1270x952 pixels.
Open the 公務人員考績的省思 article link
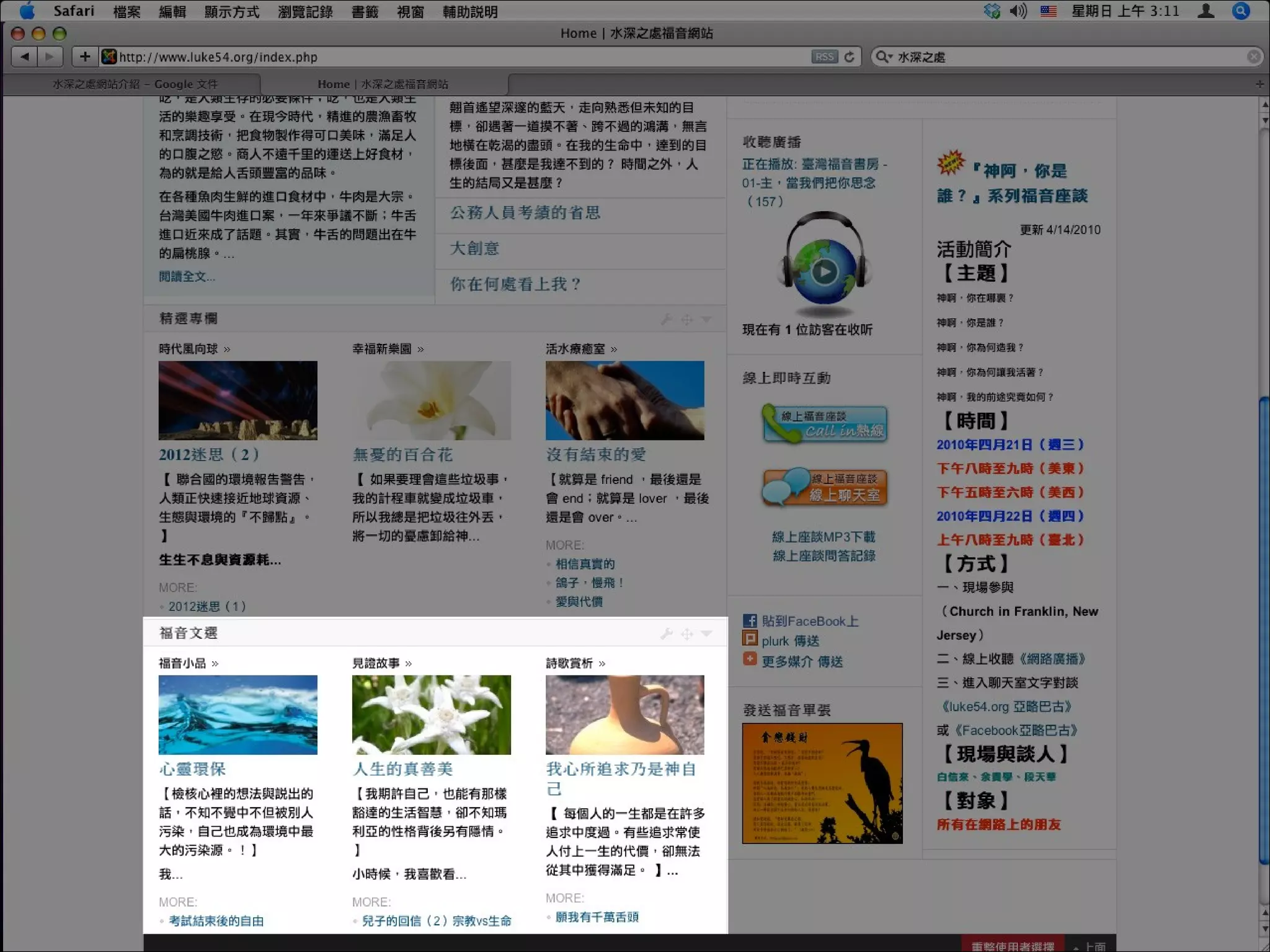point(525,213)
